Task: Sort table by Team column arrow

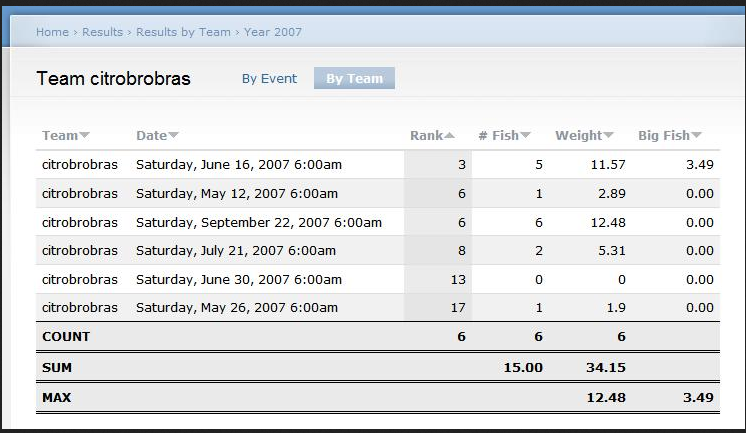Action: click(x=84, y=136)
